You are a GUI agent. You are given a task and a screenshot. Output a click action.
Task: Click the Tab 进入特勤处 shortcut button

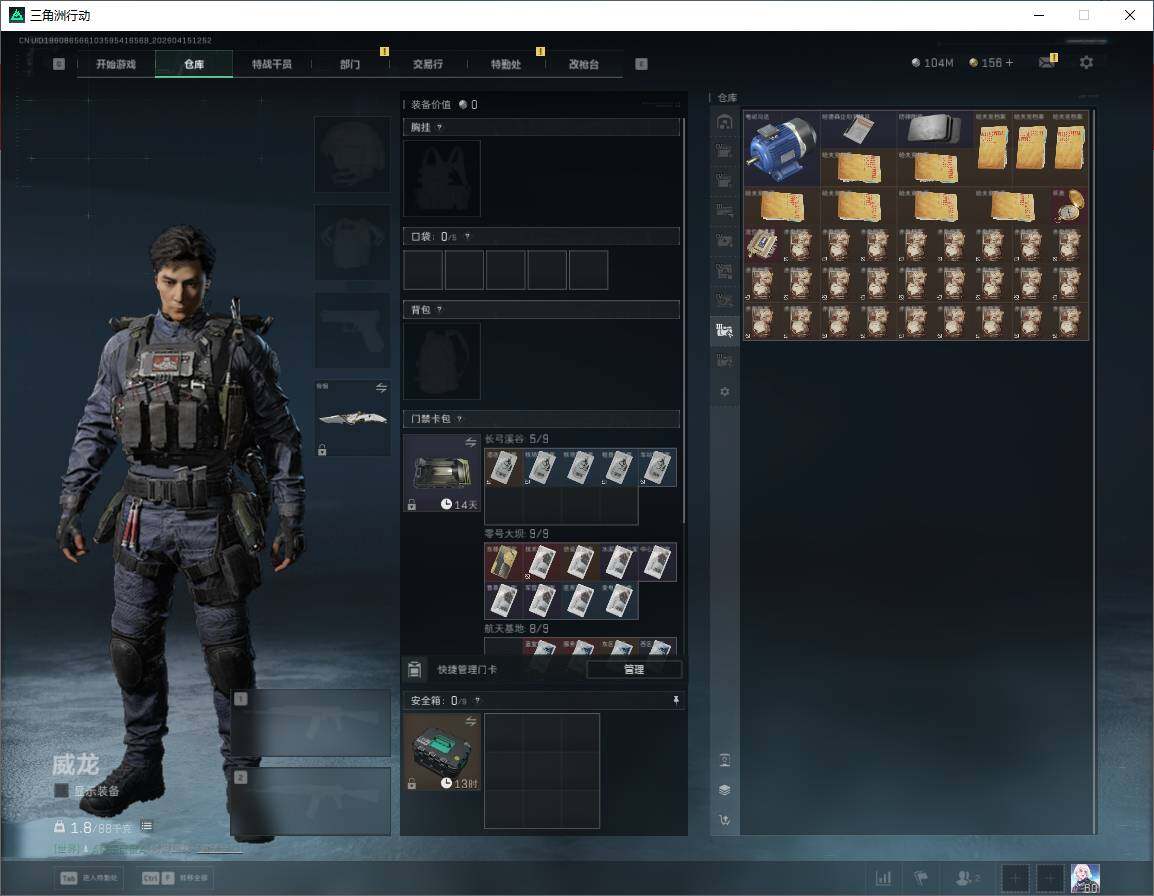(x=89, y=878)
